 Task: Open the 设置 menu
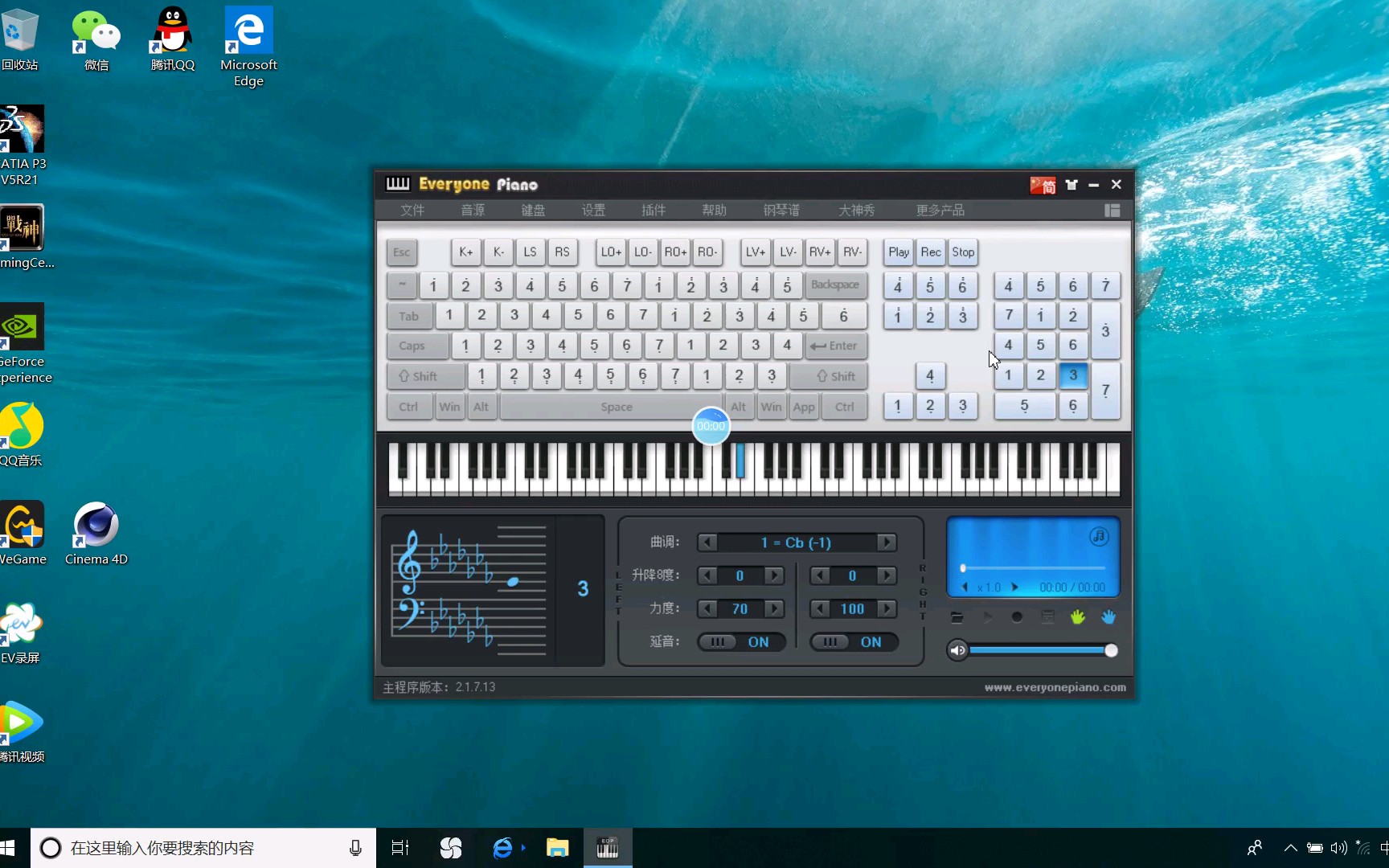[593, 211]
